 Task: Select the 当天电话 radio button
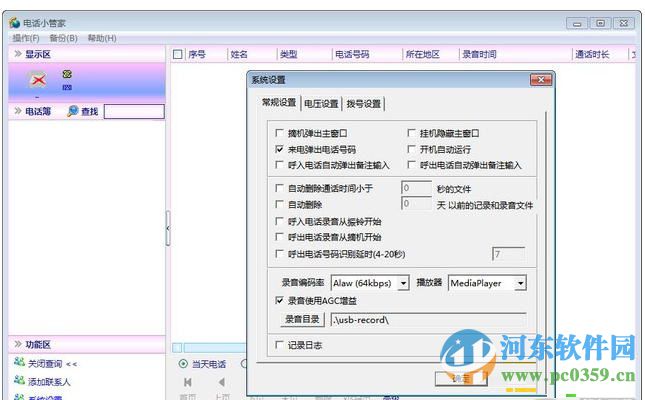(x=183, y=364)
